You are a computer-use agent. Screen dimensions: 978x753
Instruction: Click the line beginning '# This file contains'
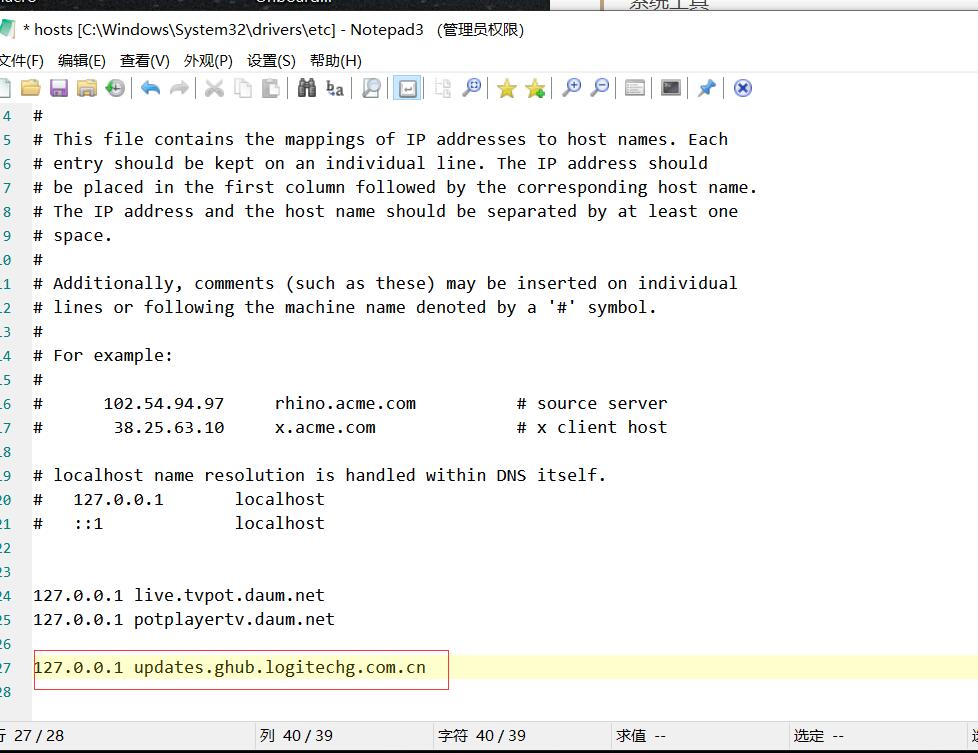click(380, 139)
